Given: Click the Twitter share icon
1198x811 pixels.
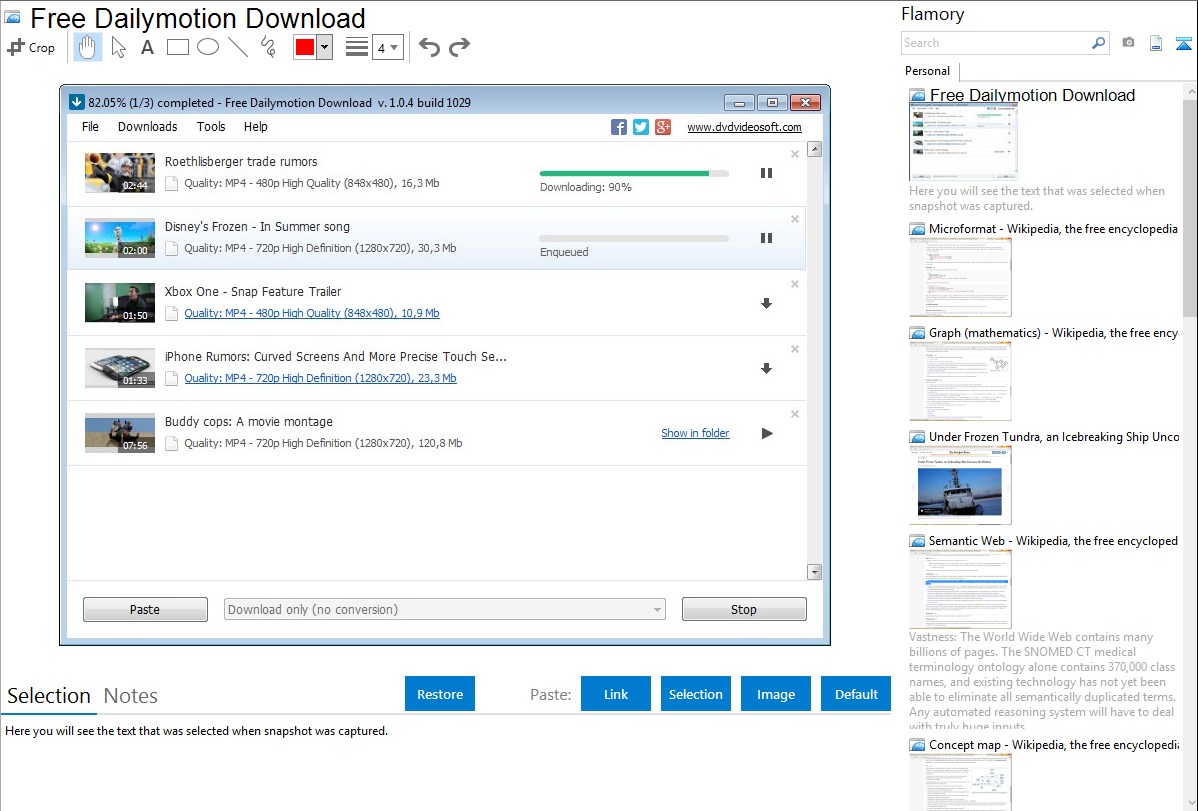Looking at the screenshot, I should 641,127.
